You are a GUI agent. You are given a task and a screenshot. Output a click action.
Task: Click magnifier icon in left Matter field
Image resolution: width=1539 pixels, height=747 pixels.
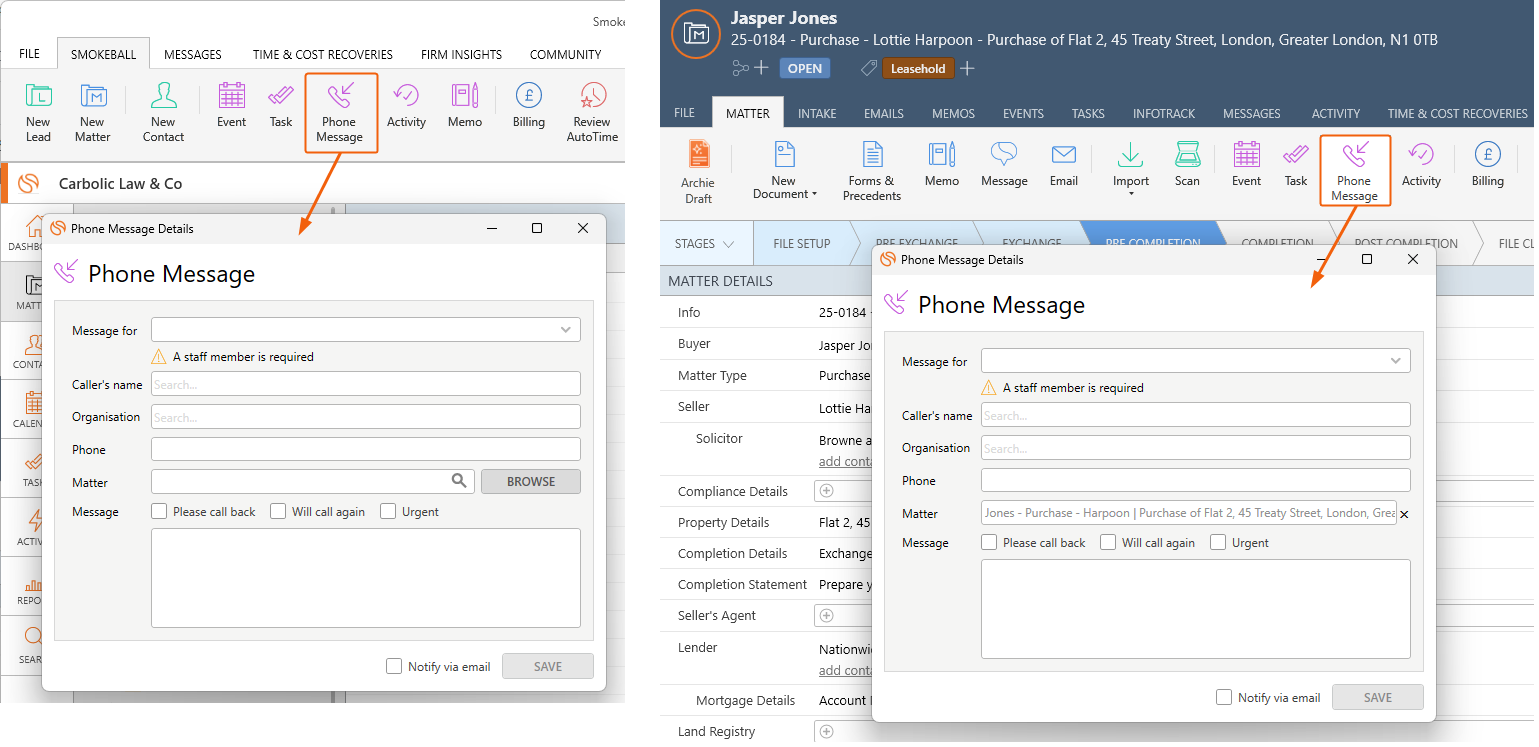click(458, 481)
